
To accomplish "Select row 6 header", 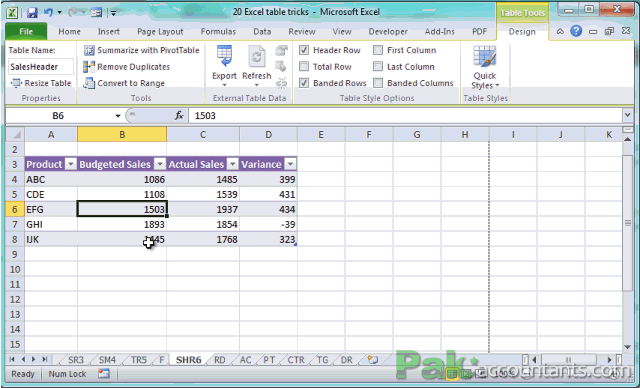I will click(15, 209).
